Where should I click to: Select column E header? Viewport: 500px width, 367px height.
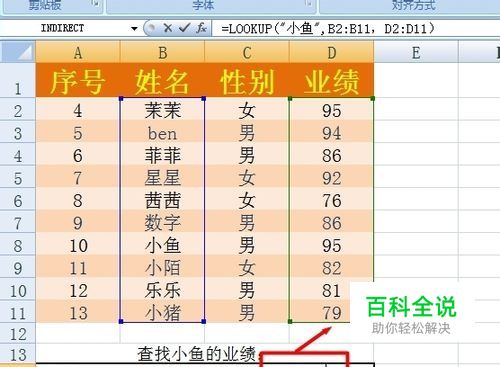pos(416,52)
